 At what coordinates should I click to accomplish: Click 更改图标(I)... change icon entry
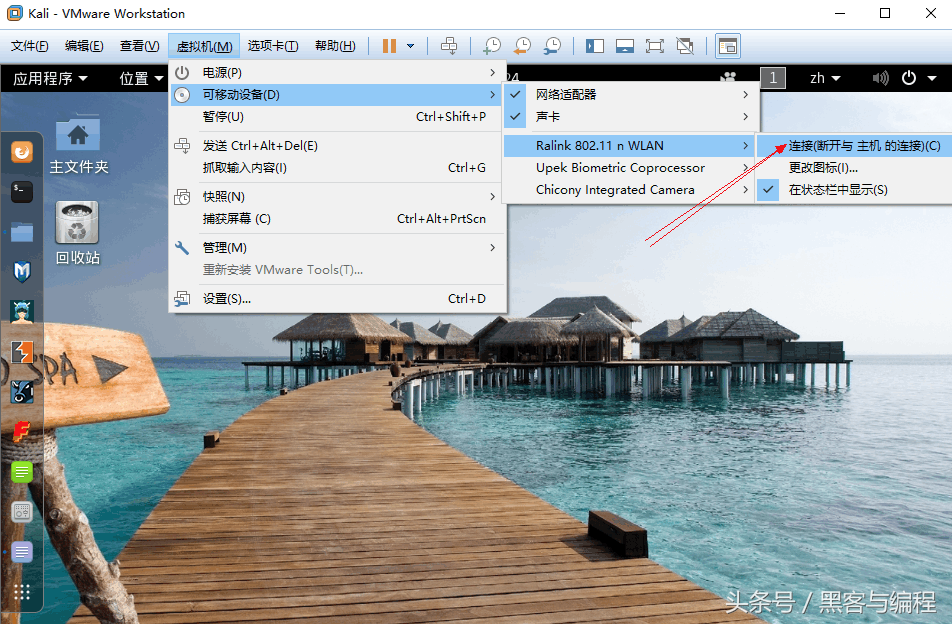[x=823, y=167]
